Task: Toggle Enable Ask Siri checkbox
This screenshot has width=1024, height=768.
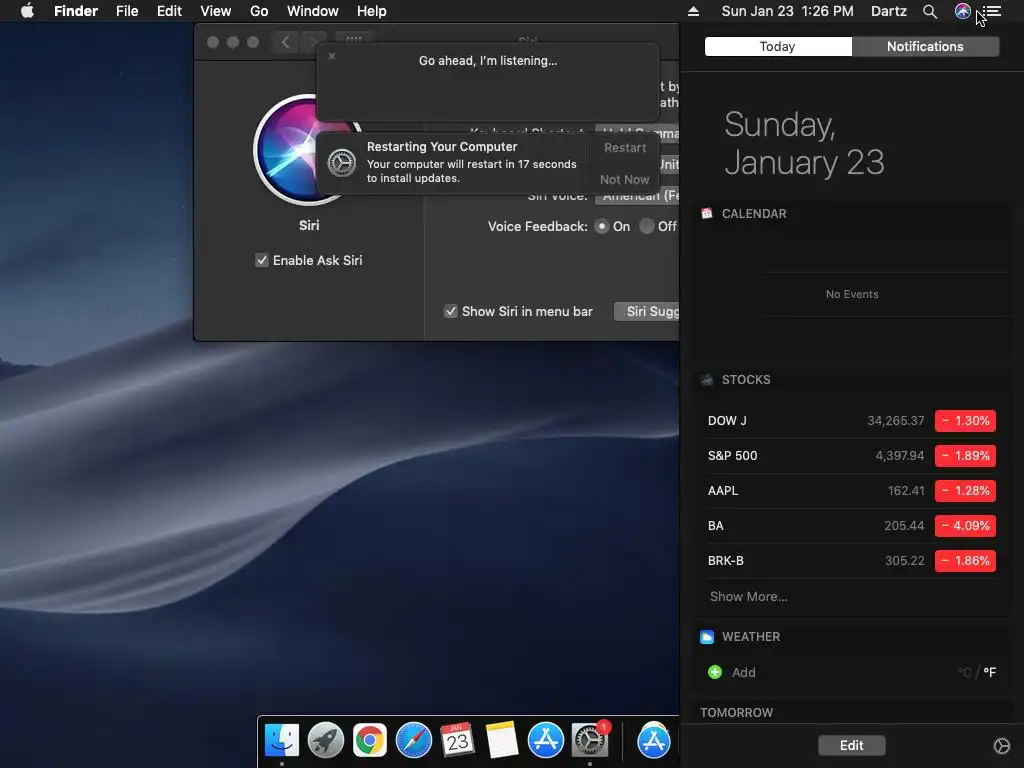Action: click(262, 260)
